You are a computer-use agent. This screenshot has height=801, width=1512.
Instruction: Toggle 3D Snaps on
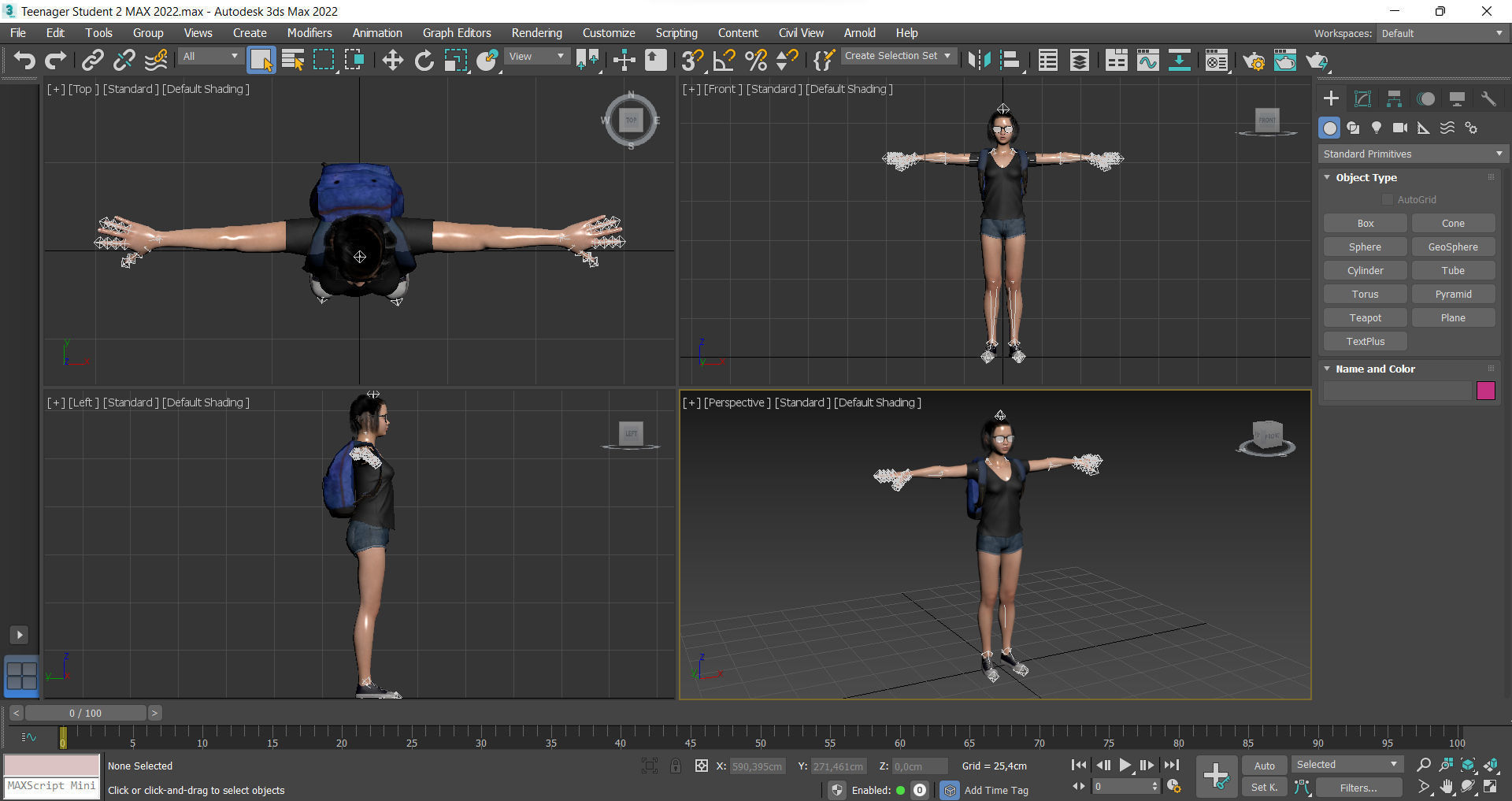pos(692,60)
